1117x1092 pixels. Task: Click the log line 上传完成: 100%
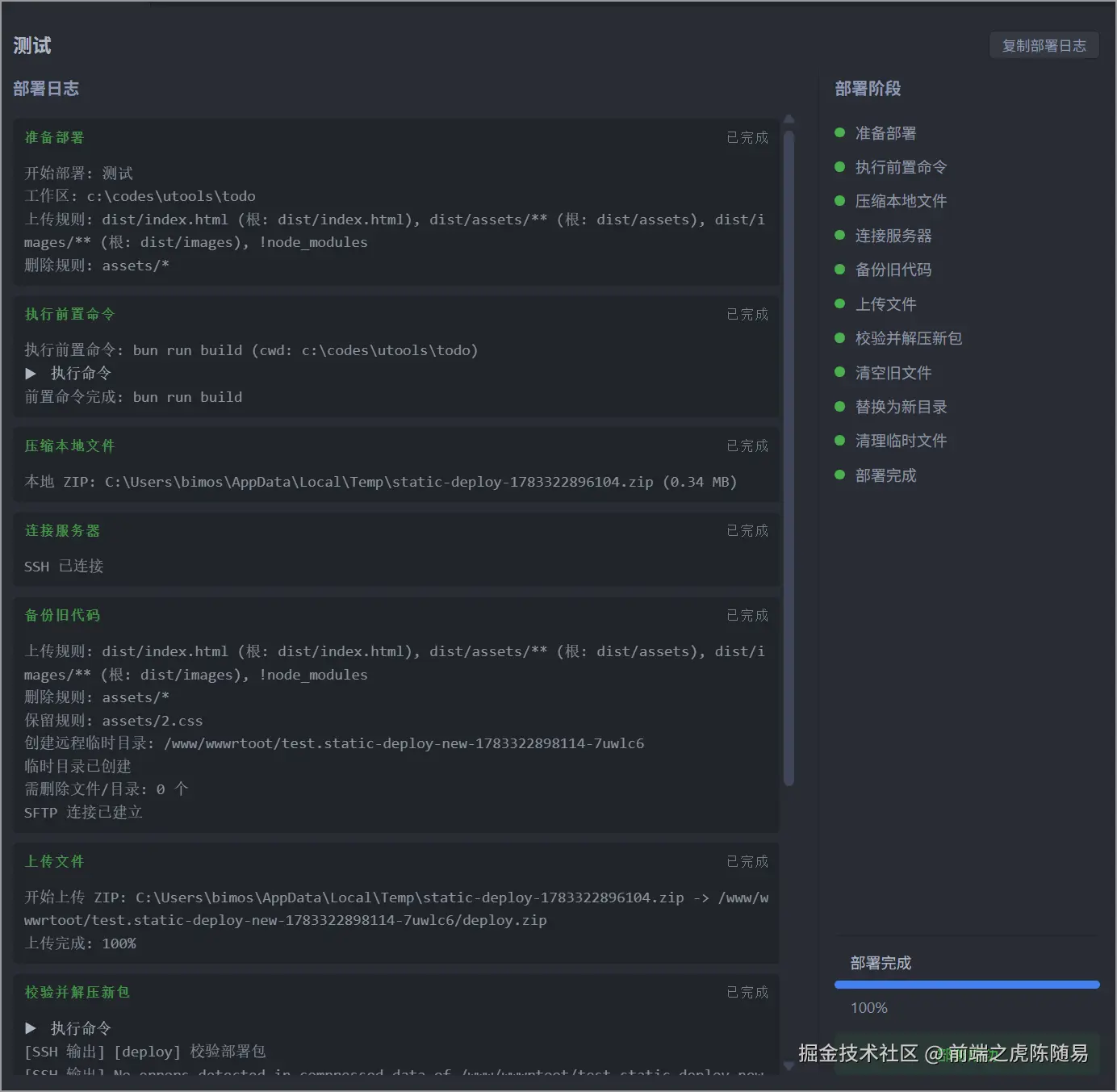click(x=80, y=943)
